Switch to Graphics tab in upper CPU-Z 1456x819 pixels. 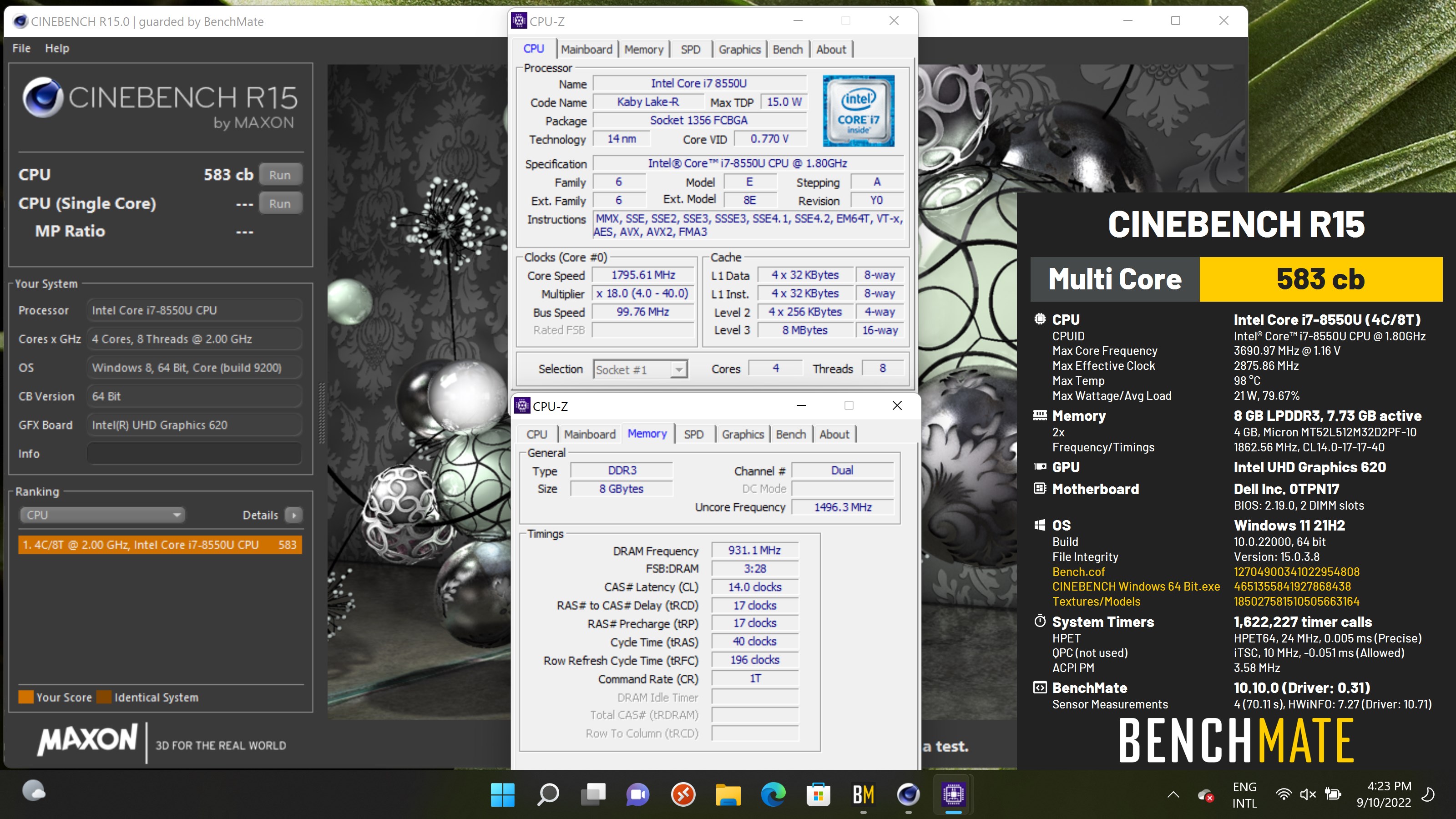tap(739, 49)
